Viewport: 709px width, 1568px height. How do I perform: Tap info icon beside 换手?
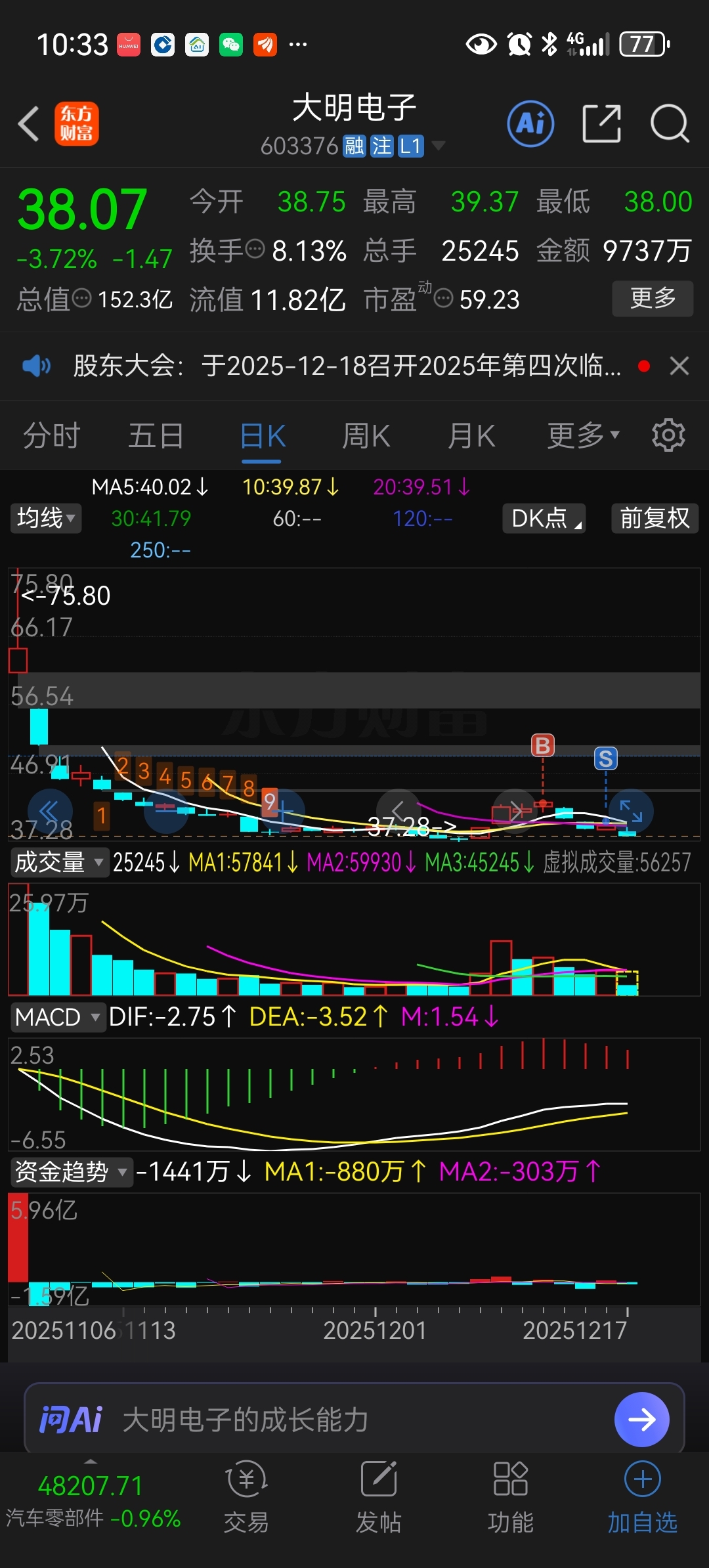pyautogui.click(x=255, y=250)
